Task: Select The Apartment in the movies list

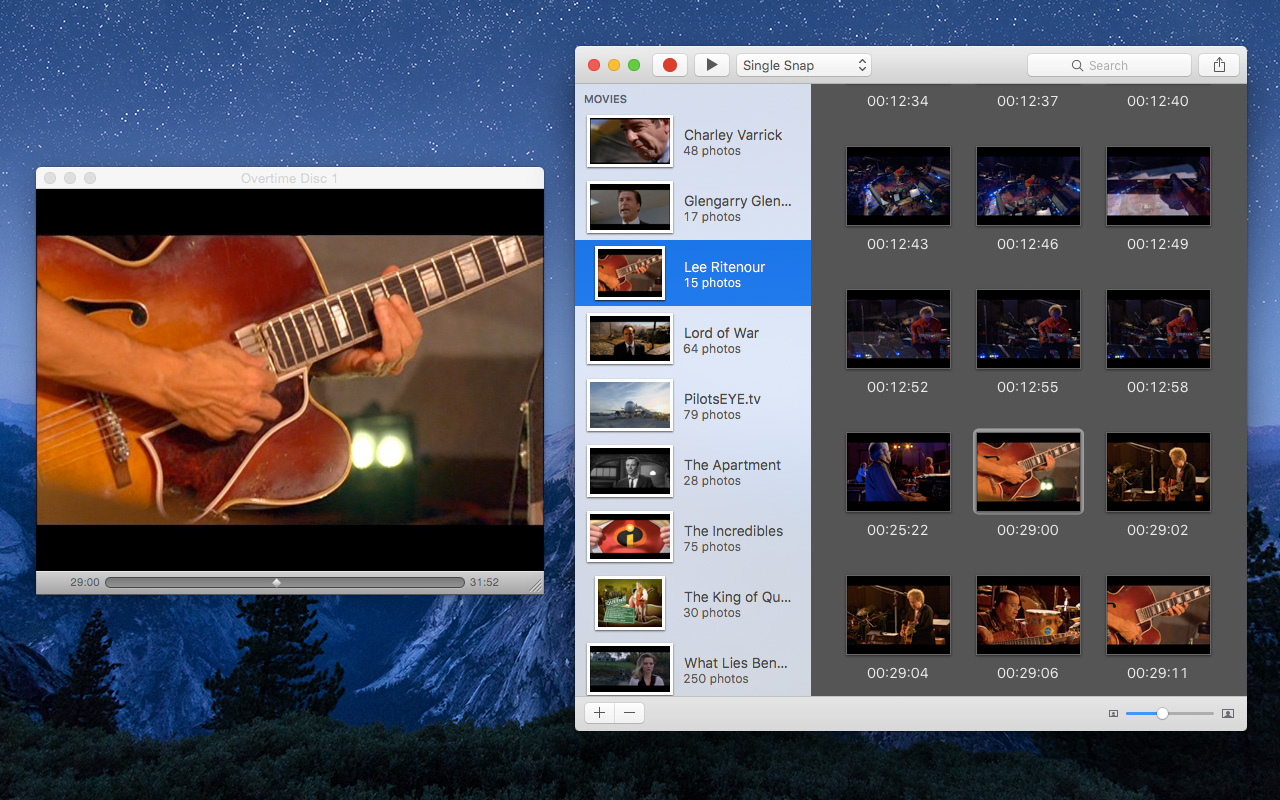Action: pyautogui.click(x=693, y=472)
